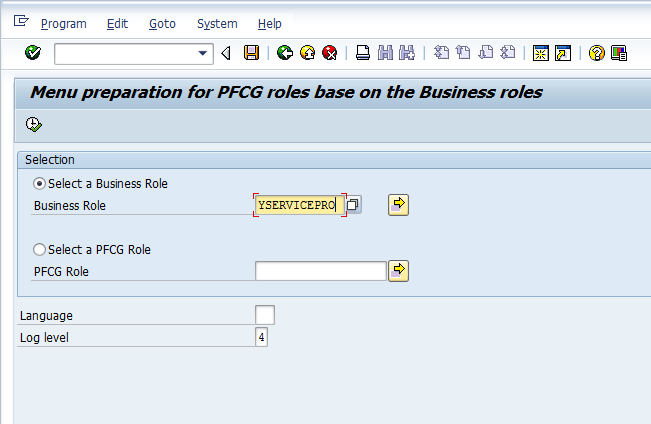This screenshot has width=651, height=424.
Task: Click the yellow Exit up-arrow icon
Action: tap(307, 53)
